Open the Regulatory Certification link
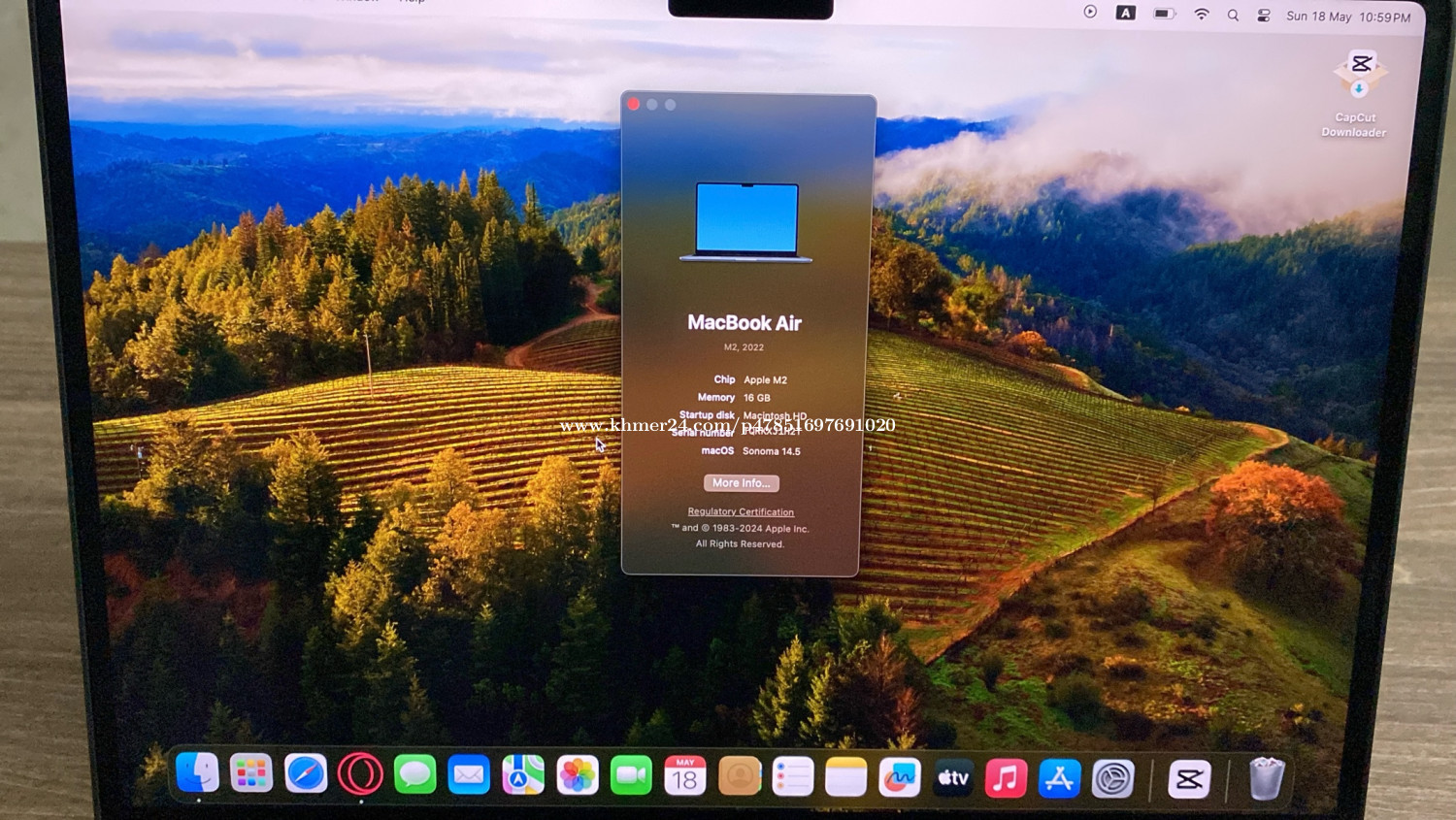Screen dimensions: 1456x820 coord(741,511)
